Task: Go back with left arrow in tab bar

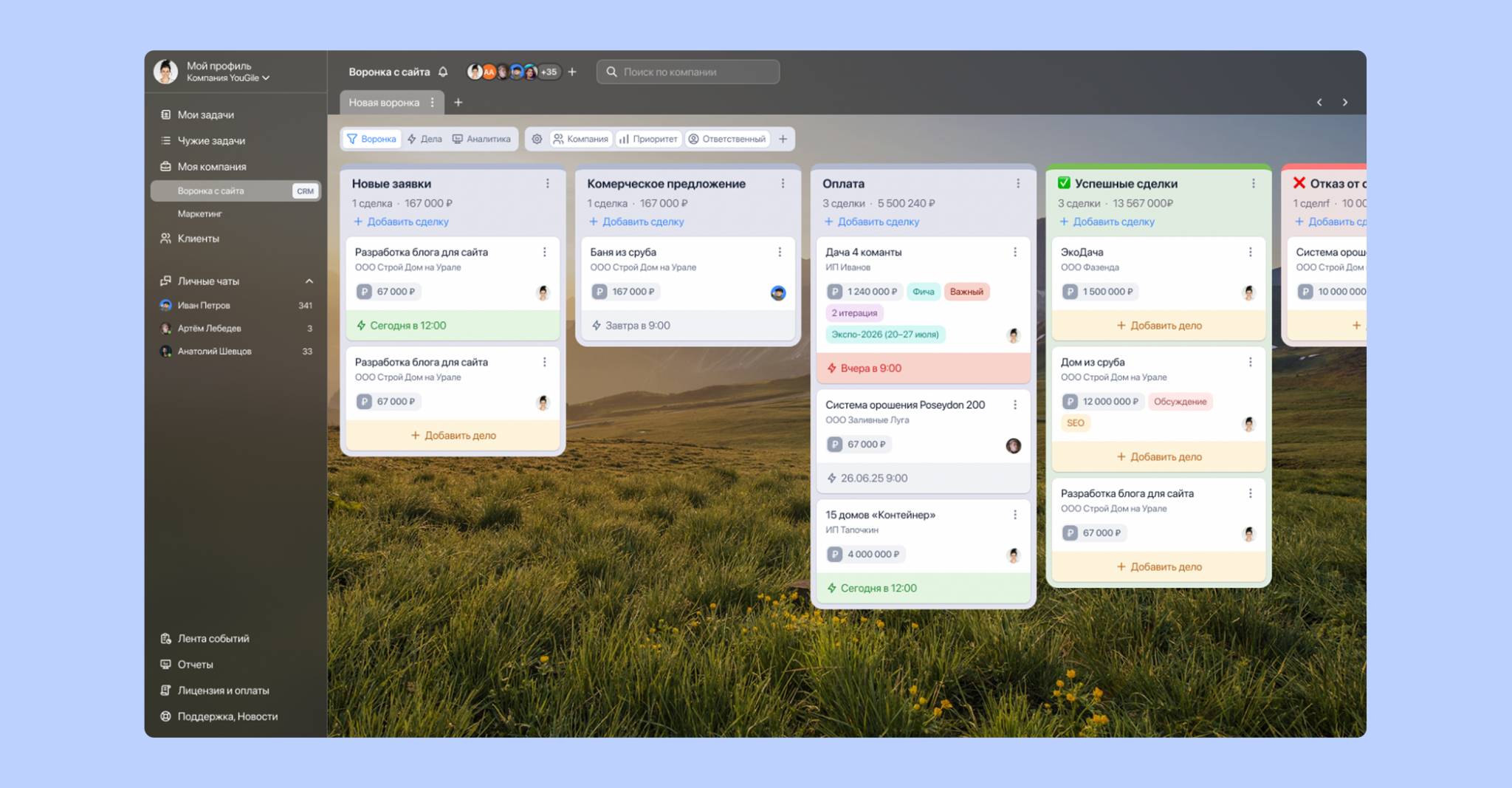Action: [1319, 103]
